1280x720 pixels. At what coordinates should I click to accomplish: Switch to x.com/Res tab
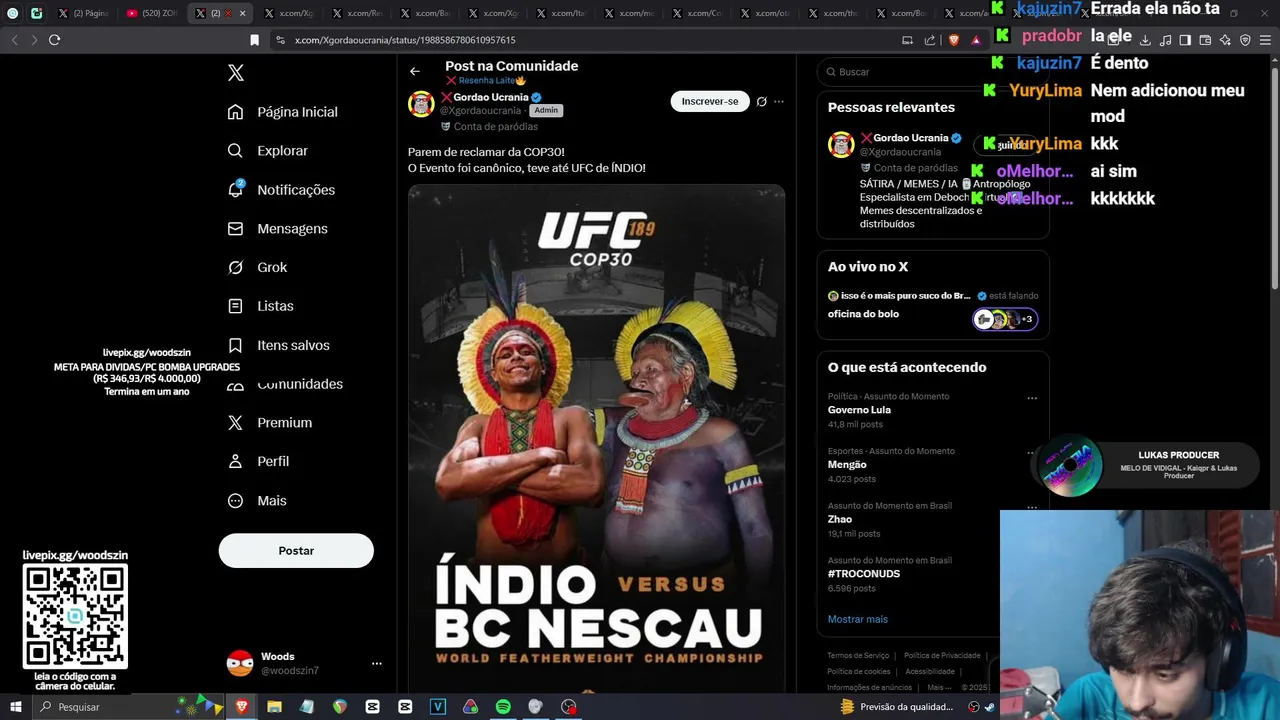357,13
